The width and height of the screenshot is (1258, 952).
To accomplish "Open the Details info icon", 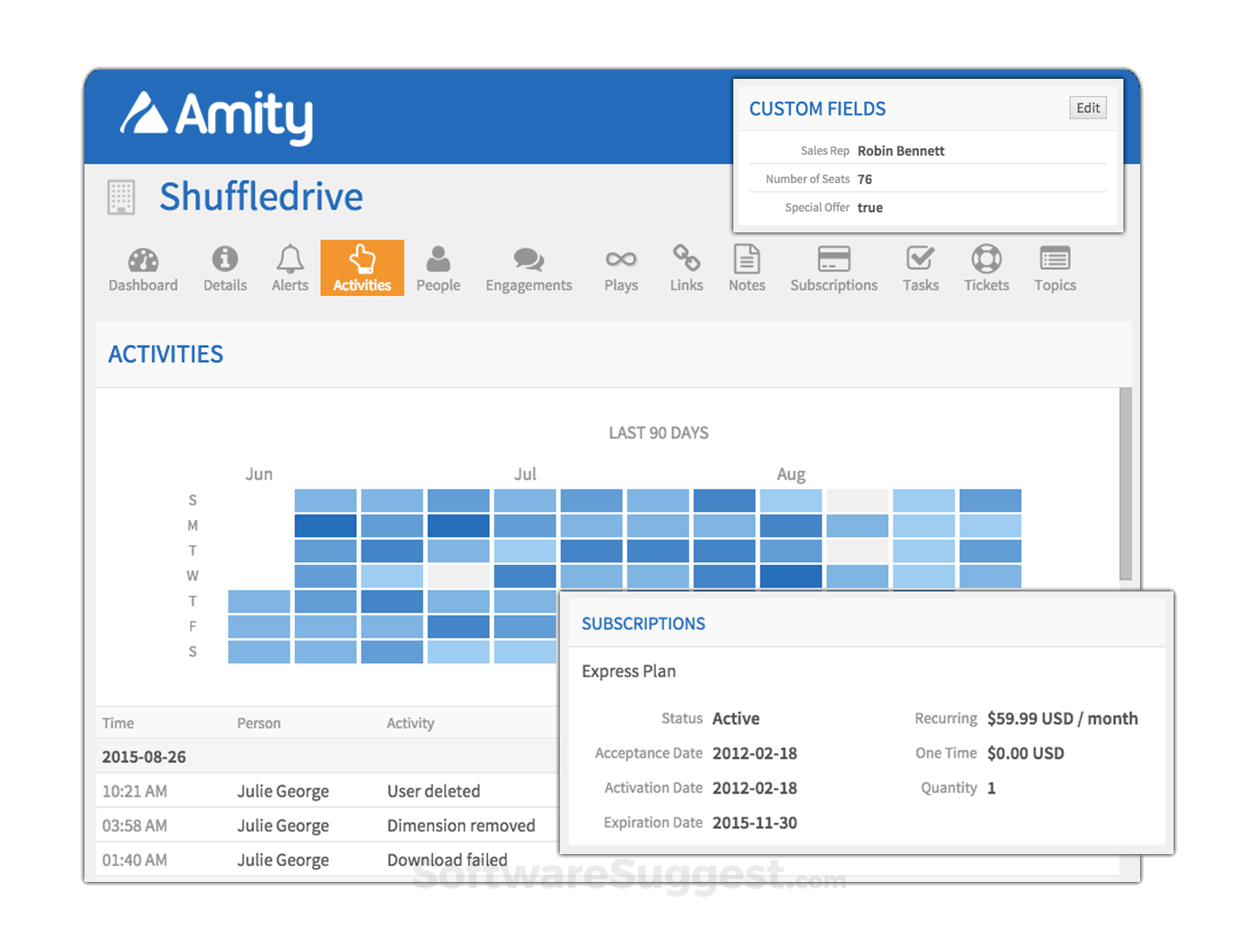I will [x=225, y=259].
